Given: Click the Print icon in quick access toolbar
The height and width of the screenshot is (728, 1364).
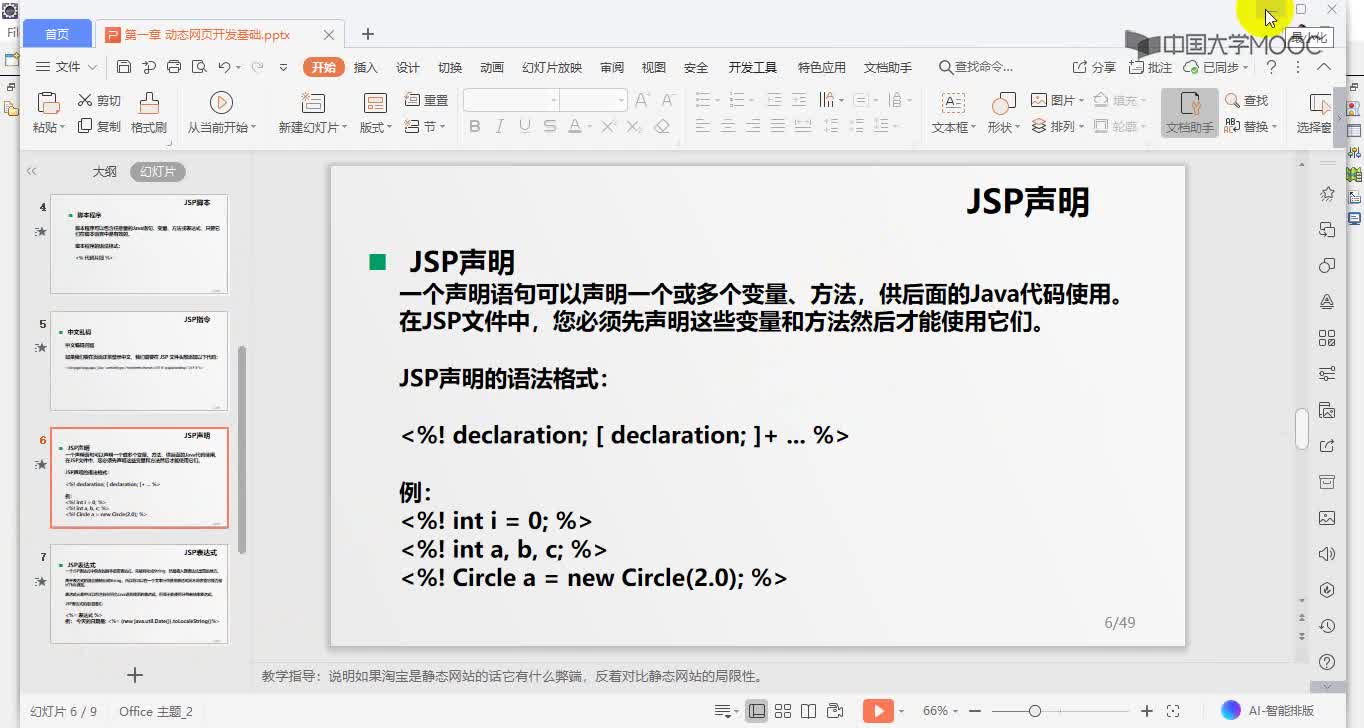Looking at the screenshot, I should [174, 67].
